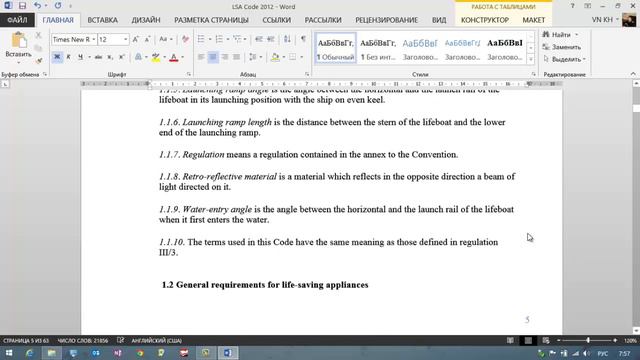
Task: Clear all formatting with the eraser icon
Action: (185, 39)
